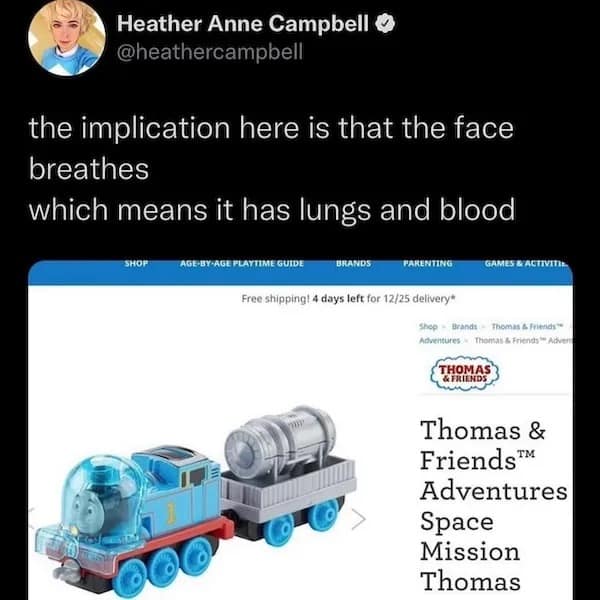Click the Heather Anne Campbell display name

(x=243, y=24)
